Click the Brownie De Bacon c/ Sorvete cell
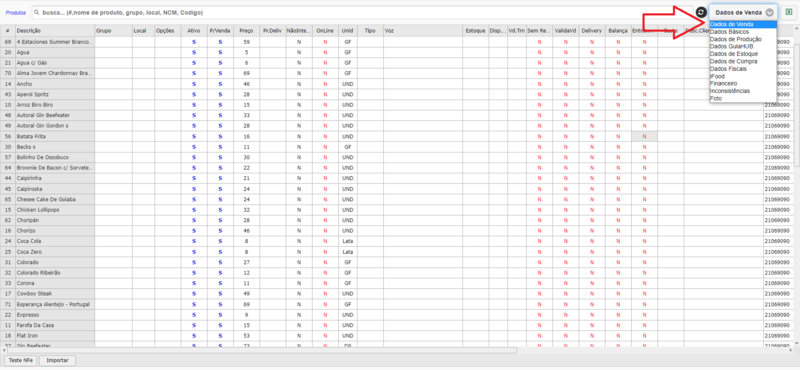Viewport: 800px width, 370px height. click(x=55, y=167)
